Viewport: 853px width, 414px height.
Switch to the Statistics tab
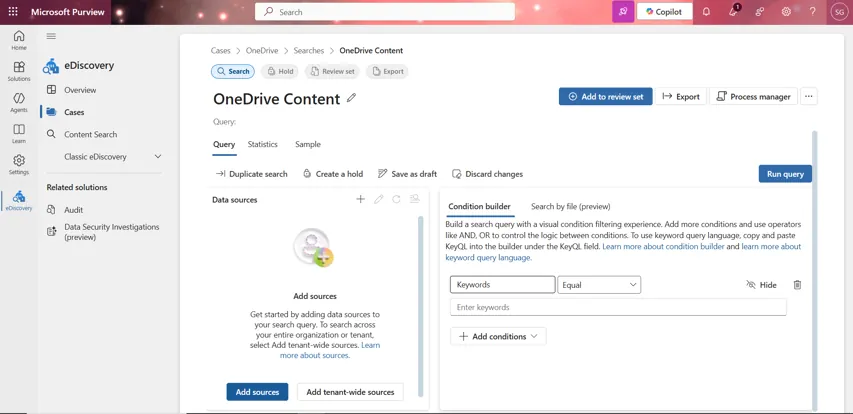click(x=263, y=144)
